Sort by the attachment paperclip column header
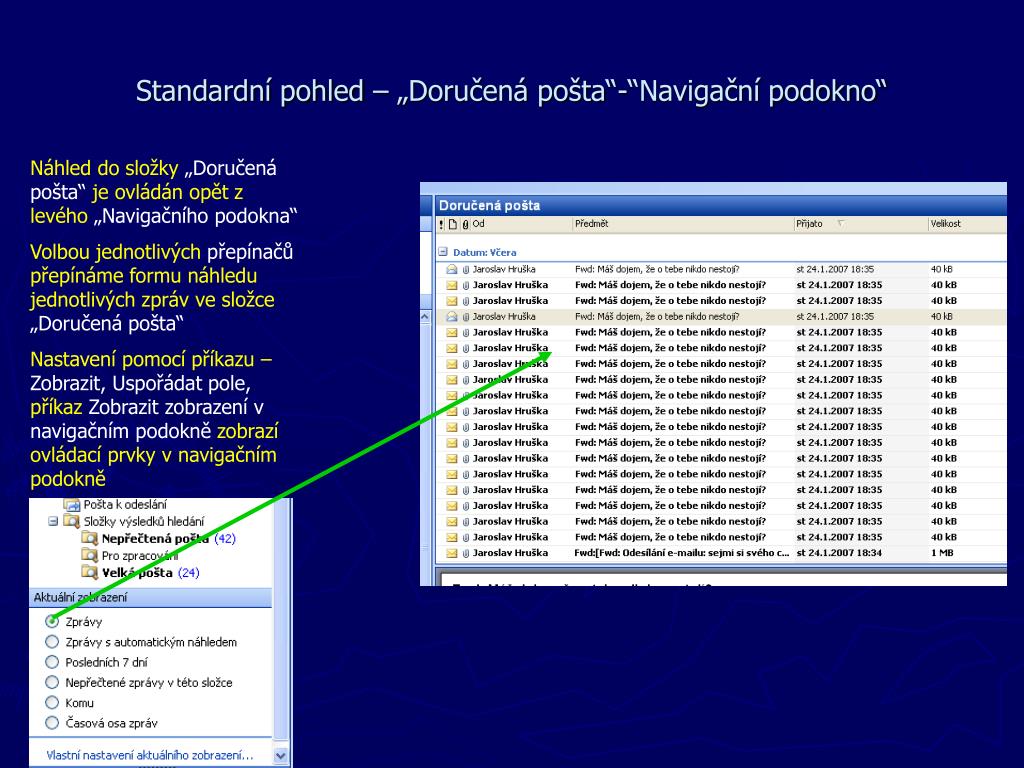1024x768 pixels. (x=465, y=224)
